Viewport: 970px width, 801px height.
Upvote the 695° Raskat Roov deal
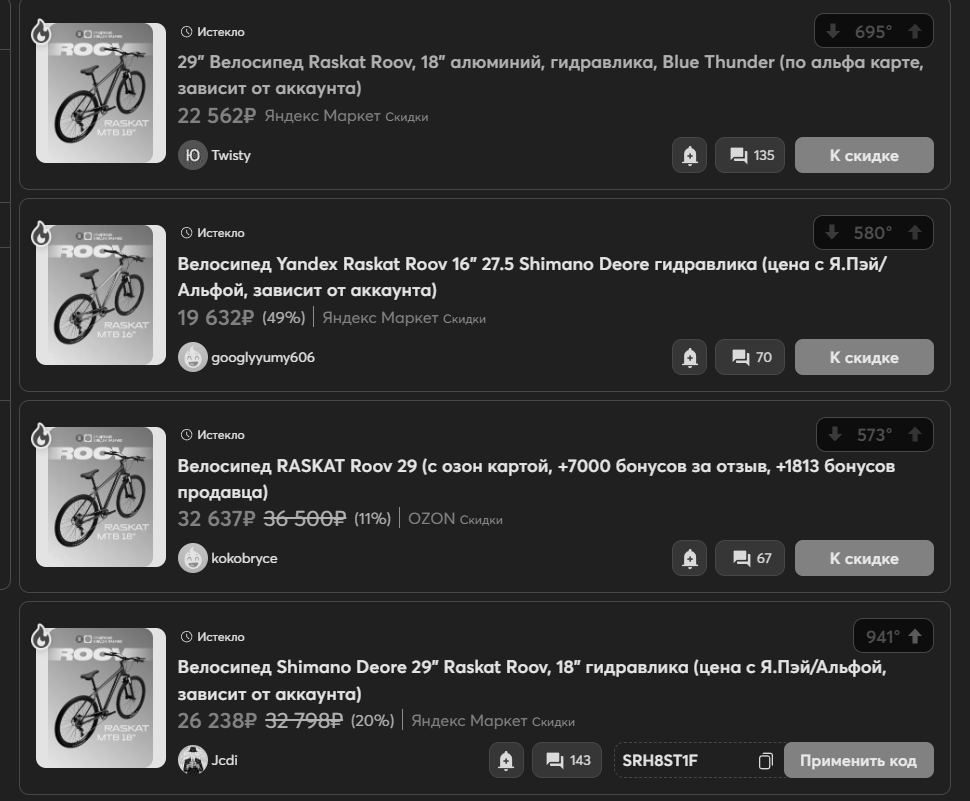tap(914, 31)
